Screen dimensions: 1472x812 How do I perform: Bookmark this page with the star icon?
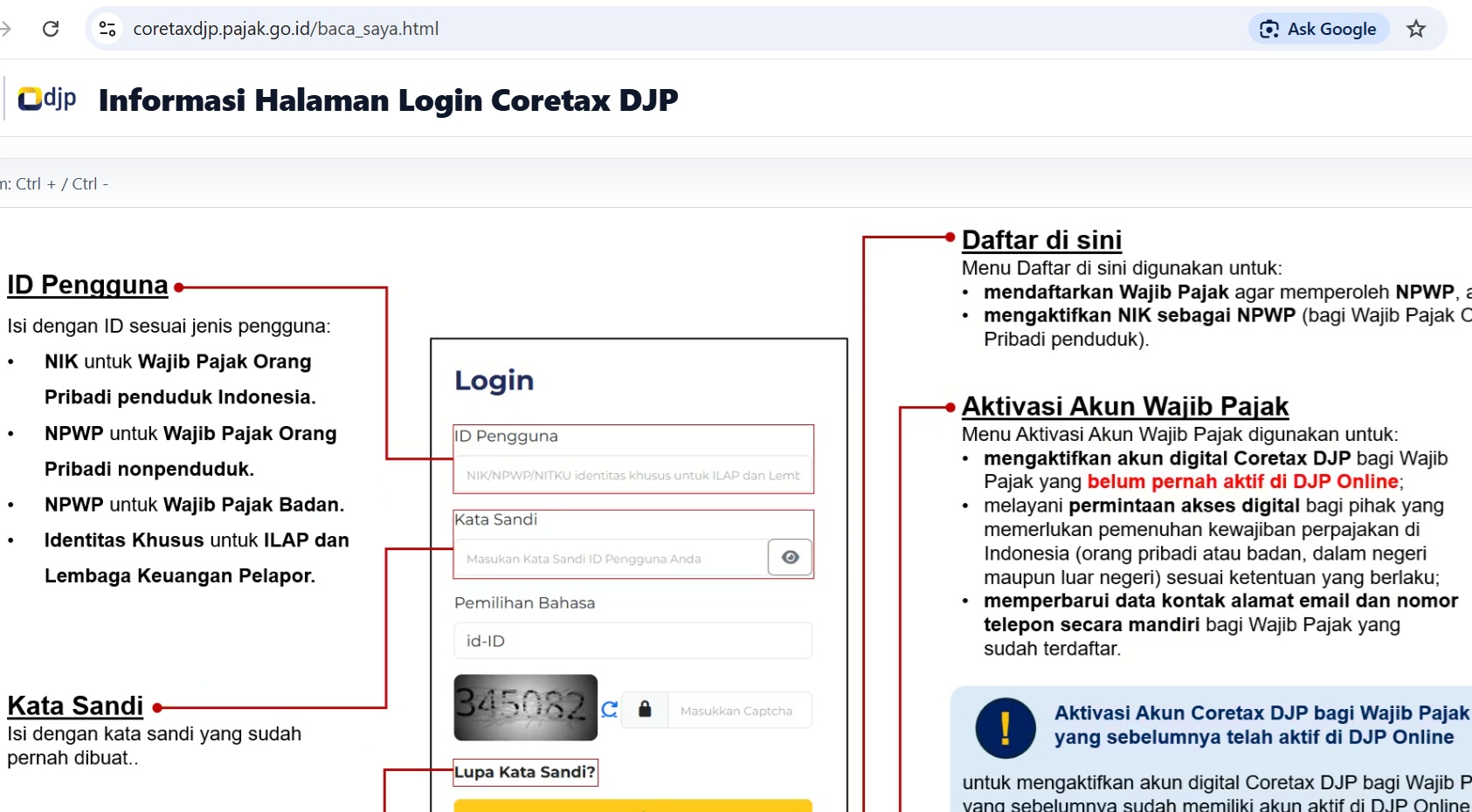1415,29
